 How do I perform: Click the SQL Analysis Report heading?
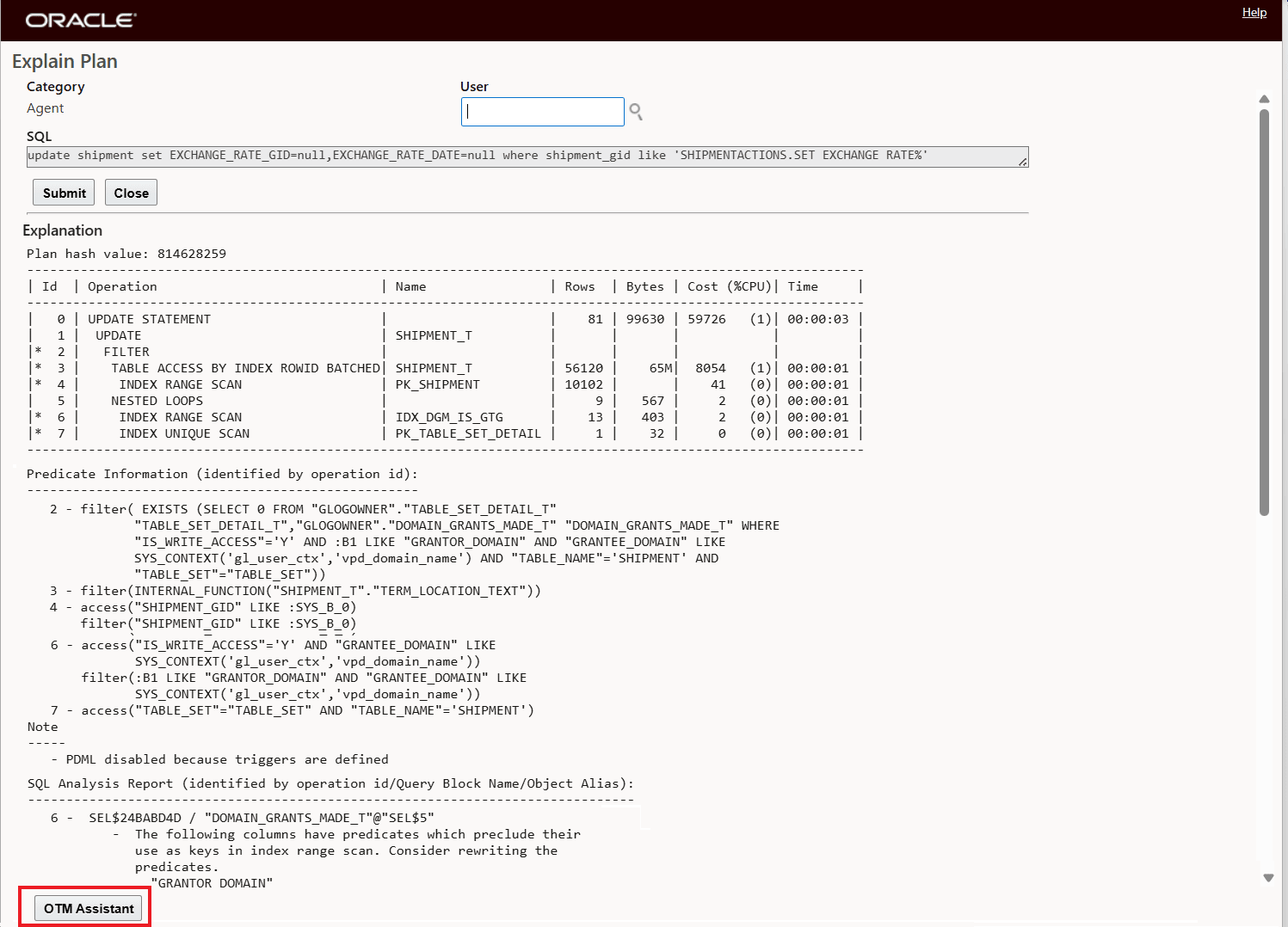click(330, 783)
